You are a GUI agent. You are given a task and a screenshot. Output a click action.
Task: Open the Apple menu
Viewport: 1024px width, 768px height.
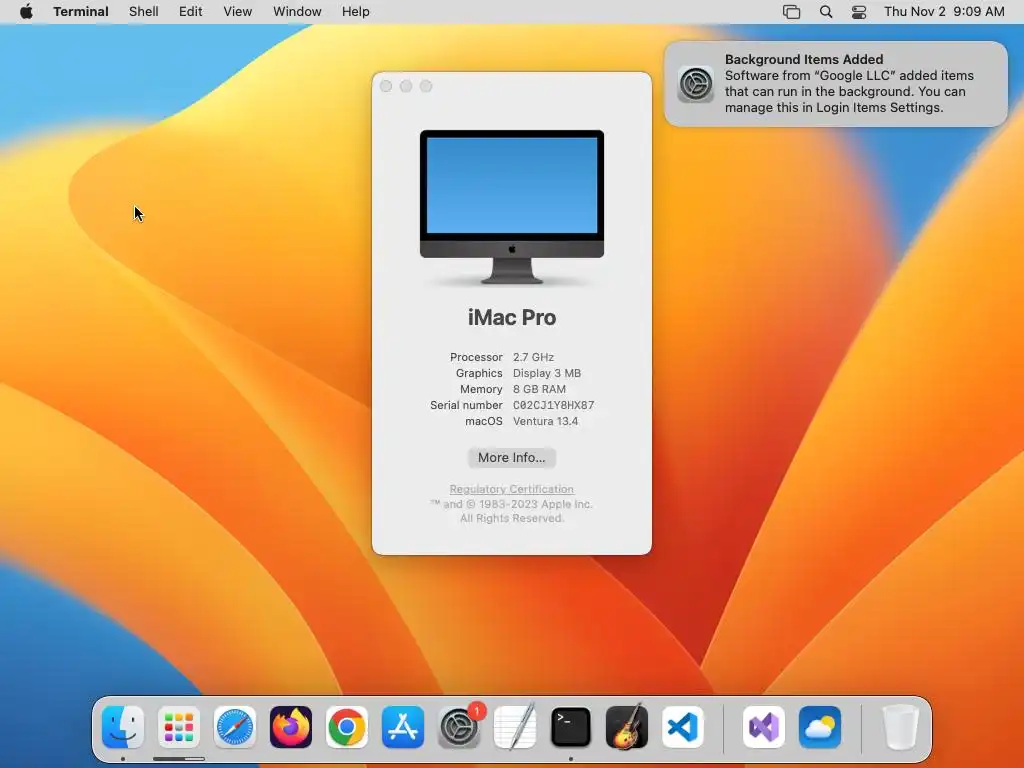(x=26, y=12)
